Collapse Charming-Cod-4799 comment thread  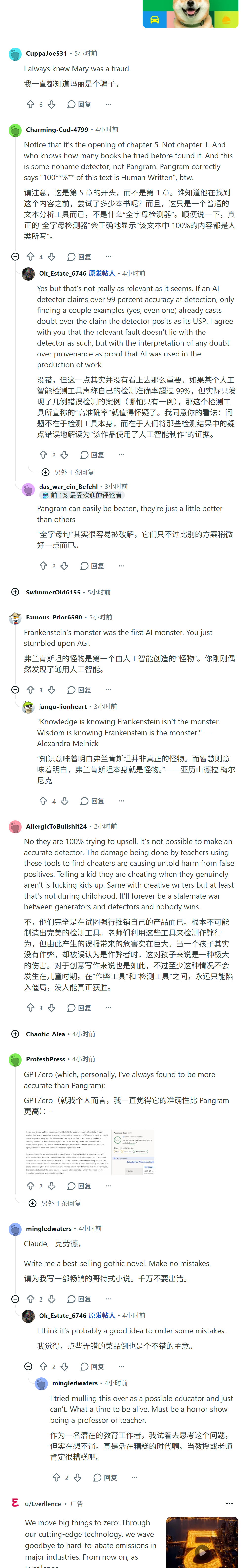coord(15,256)
